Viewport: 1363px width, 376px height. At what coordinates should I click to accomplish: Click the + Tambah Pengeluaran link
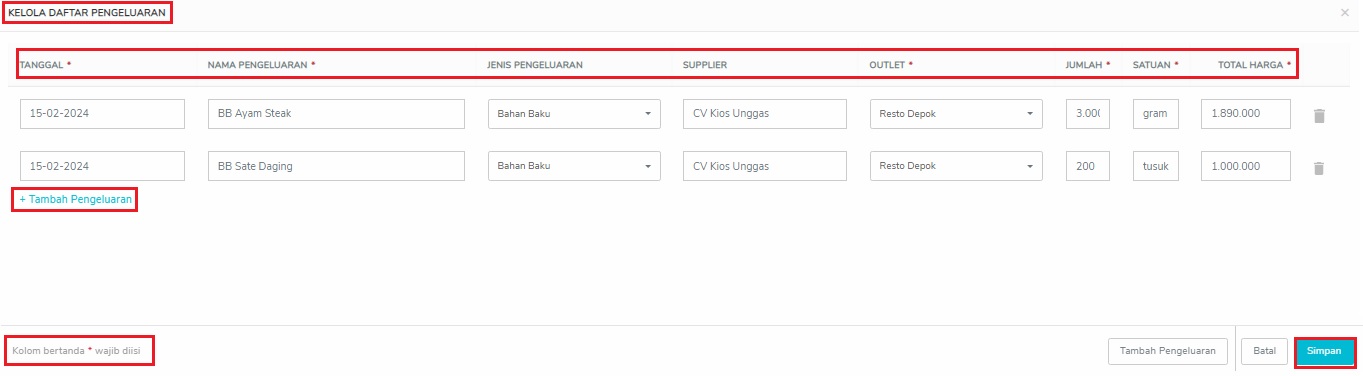tap(75, 200)
